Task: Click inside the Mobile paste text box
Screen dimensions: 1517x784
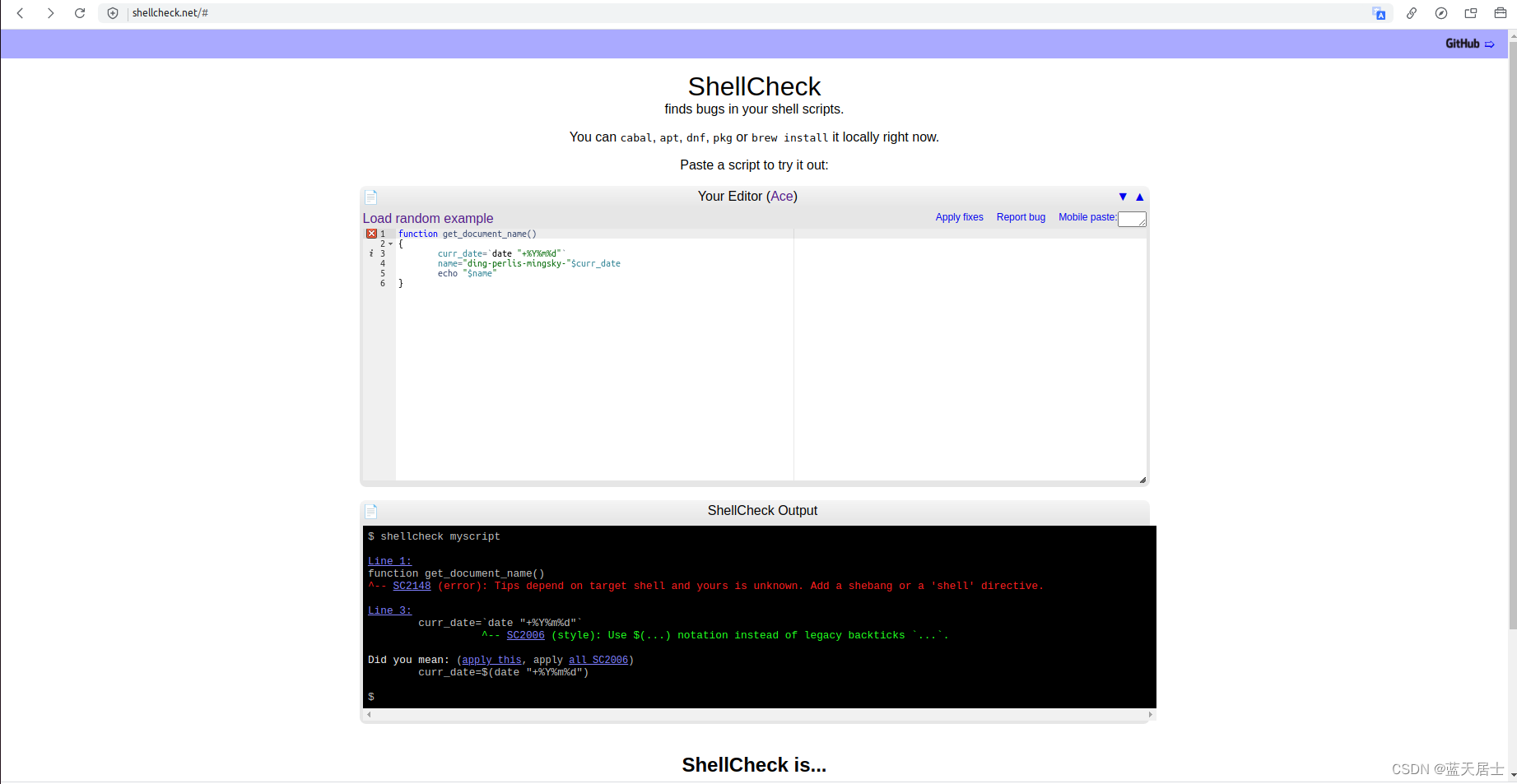Action: (x=1132, y=219)
